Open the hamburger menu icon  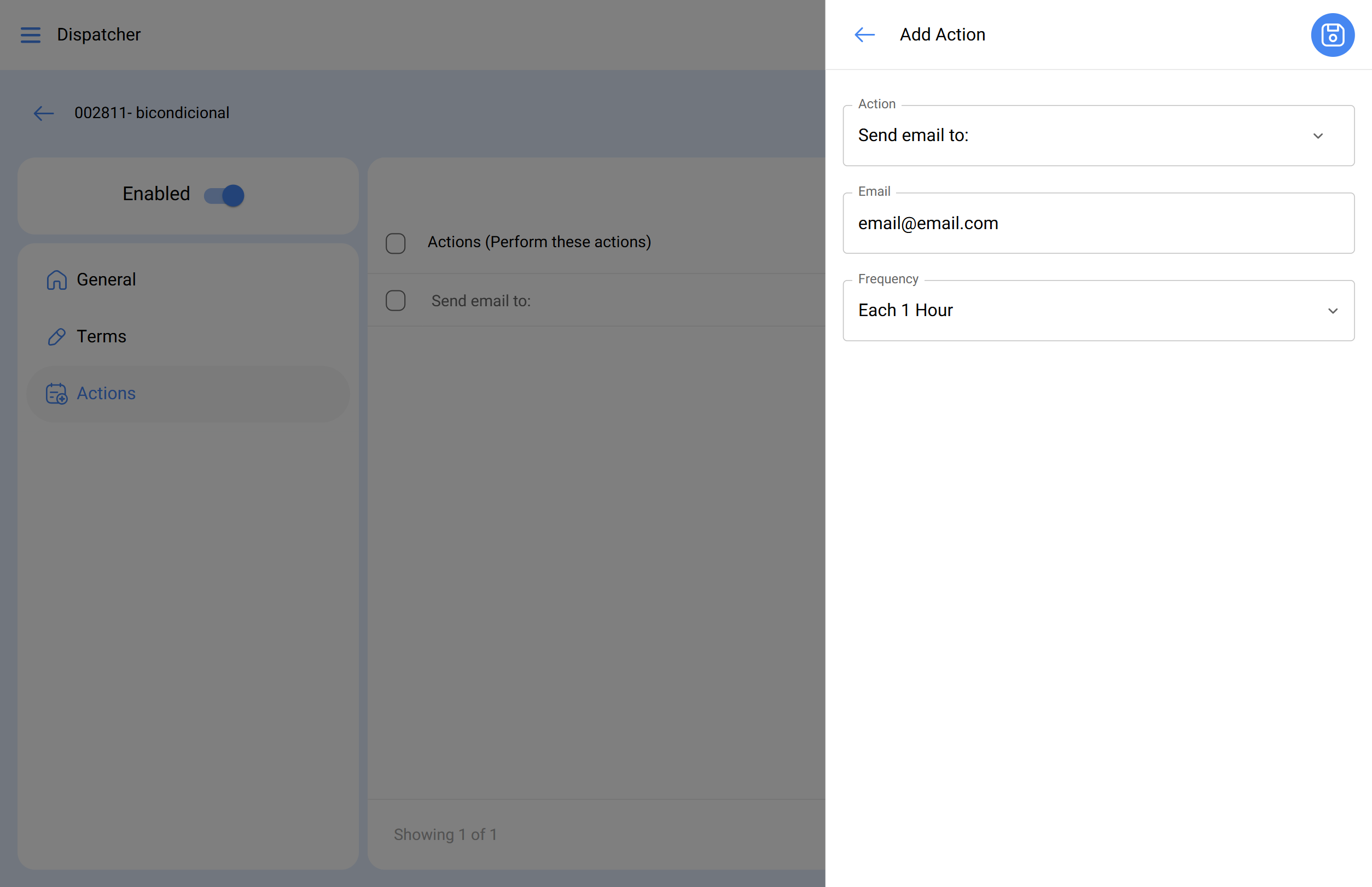(31, 35)
